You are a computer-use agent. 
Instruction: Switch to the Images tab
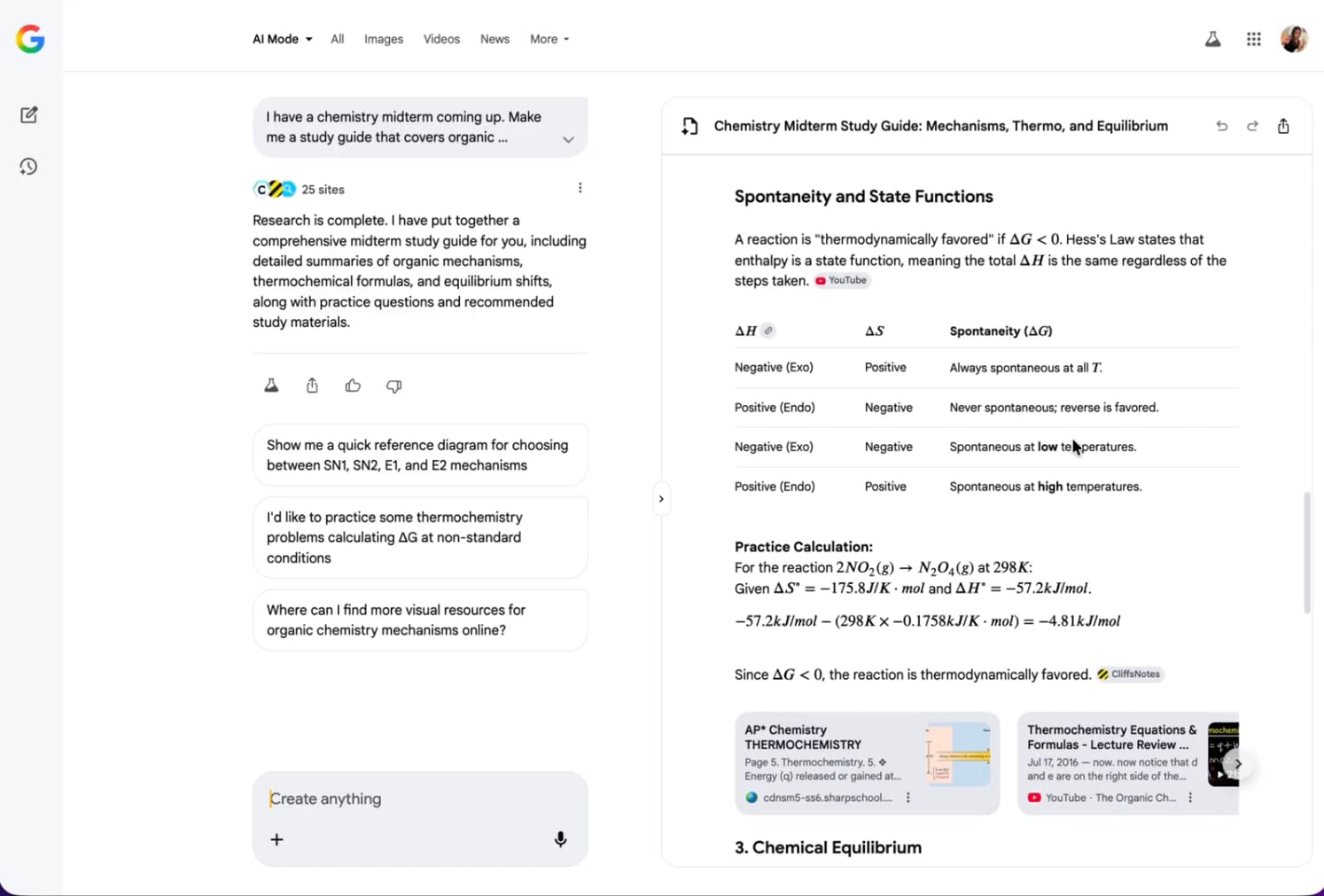(383, 39)
